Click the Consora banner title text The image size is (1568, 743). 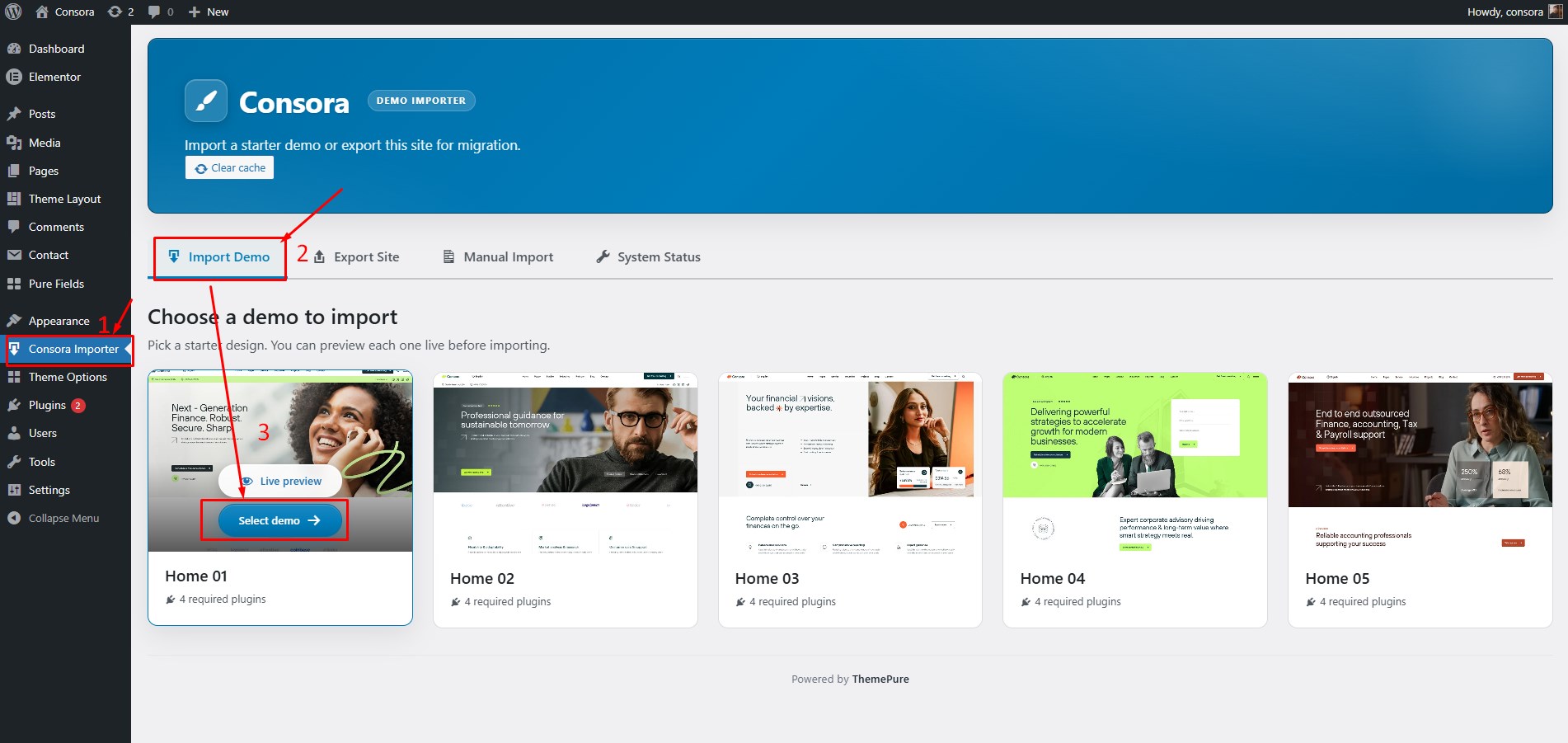coord(294,102)
